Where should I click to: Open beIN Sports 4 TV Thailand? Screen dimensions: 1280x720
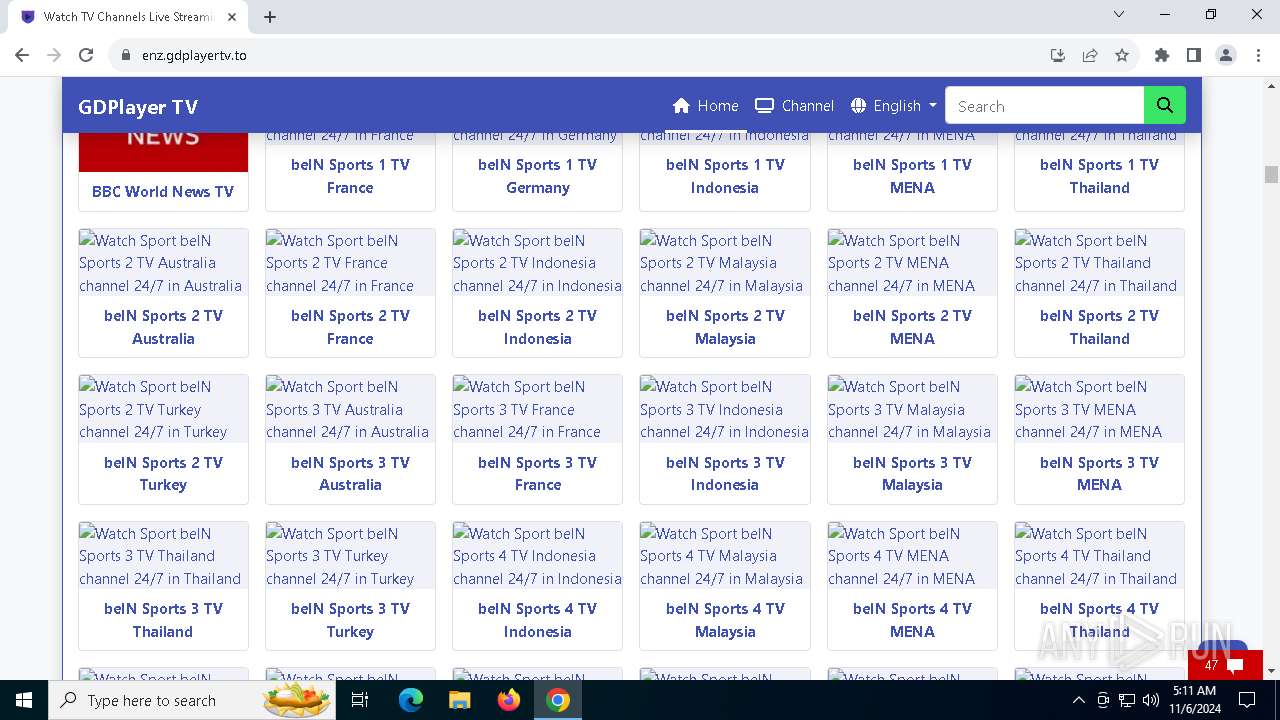(1099, 620)
